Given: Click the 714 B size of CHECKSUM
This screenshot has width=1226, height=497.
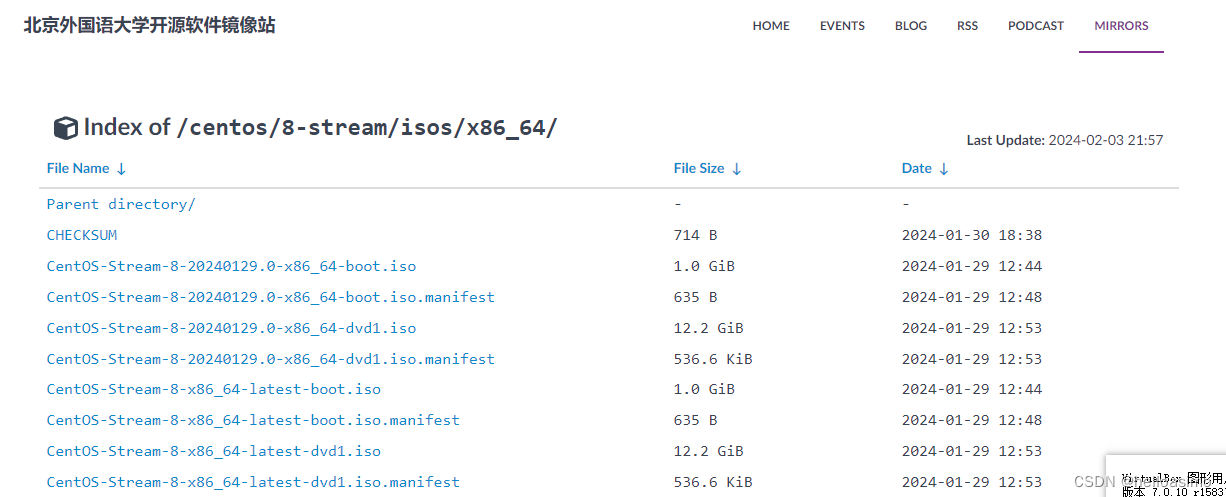Looking at the screenshot, I should 696,235.
